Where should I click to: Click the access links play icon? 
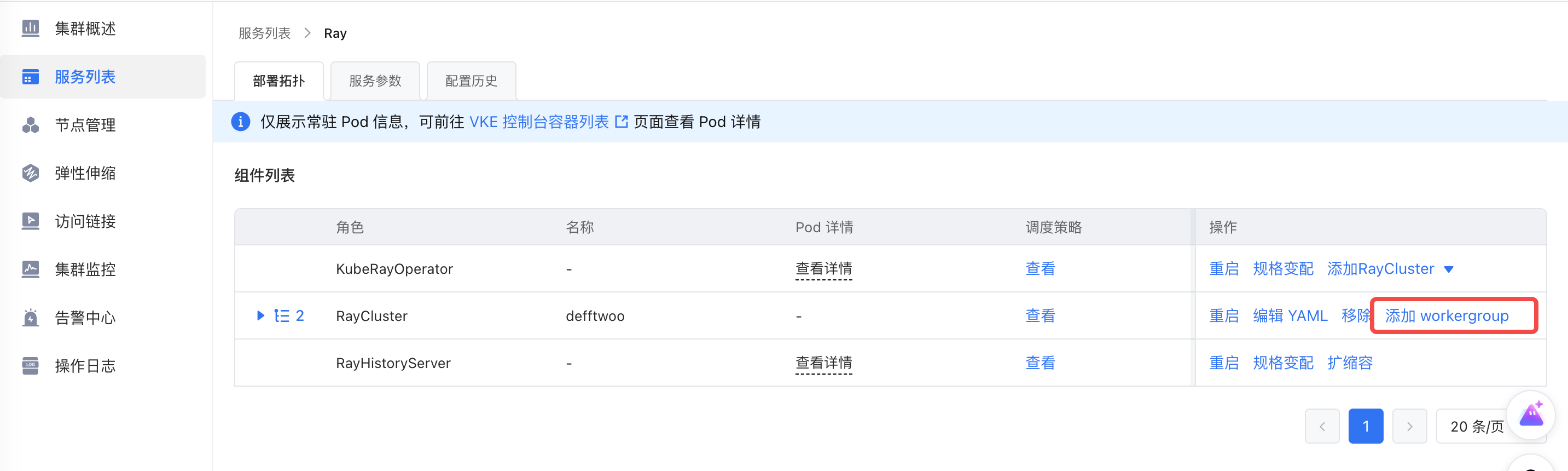[x=31, y=221]
